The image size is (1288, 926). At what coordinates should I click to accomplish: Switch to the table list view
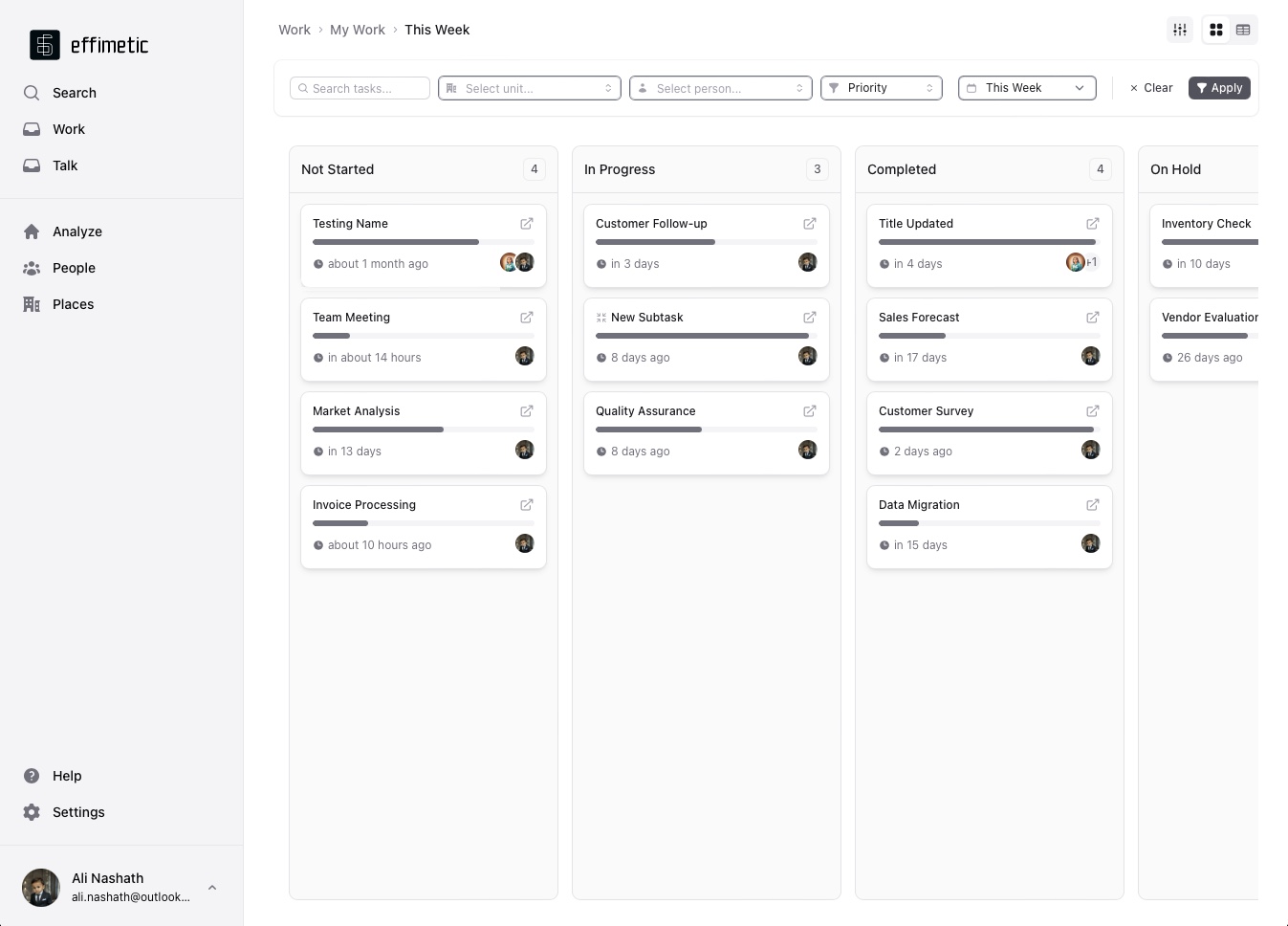coord(1243,30)
